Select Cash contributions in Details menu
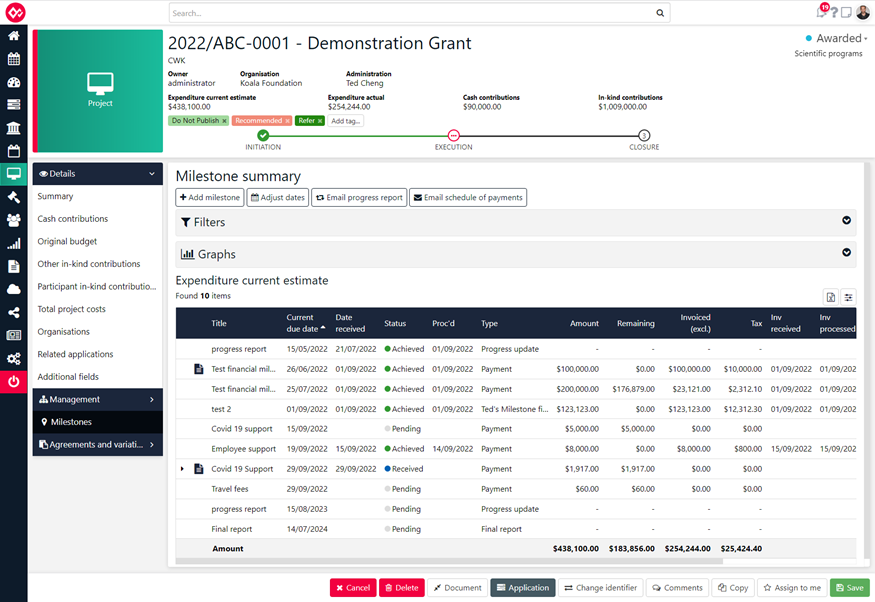Screen dimensions: 875x602 tap(73, 219)
